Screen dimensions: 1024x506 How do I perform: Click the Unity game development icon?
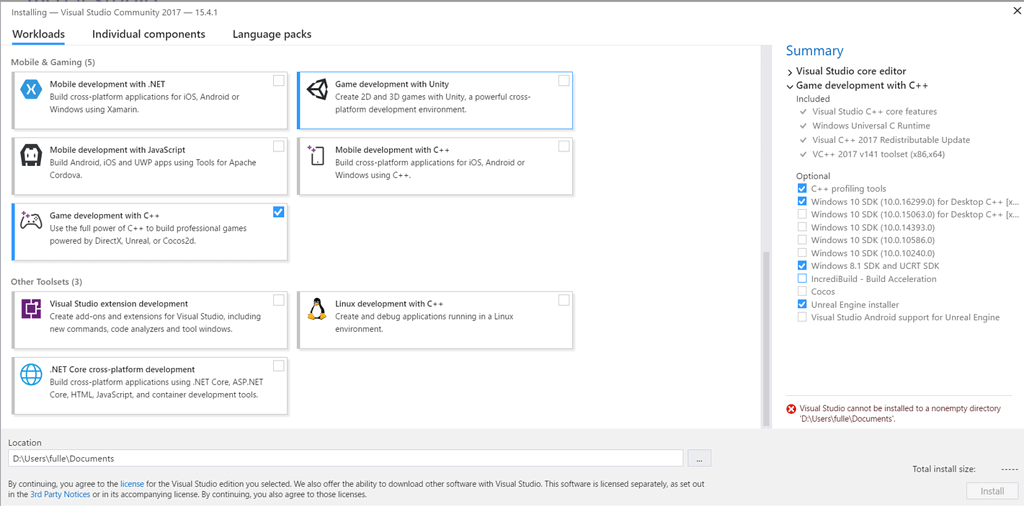pyautogui.click(x=318, y=90)
